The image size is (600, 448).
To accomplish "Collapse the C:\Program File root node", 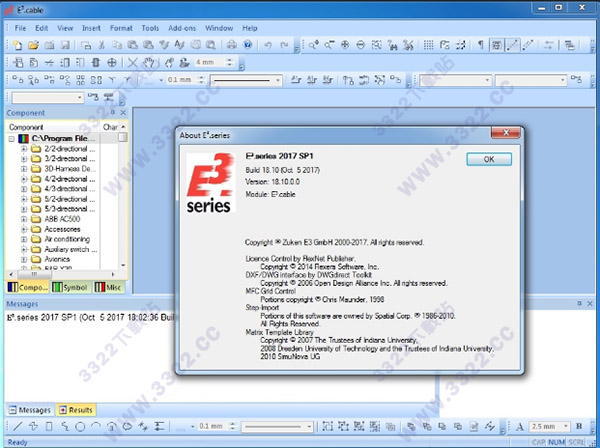I will click(x=11, y=138).
